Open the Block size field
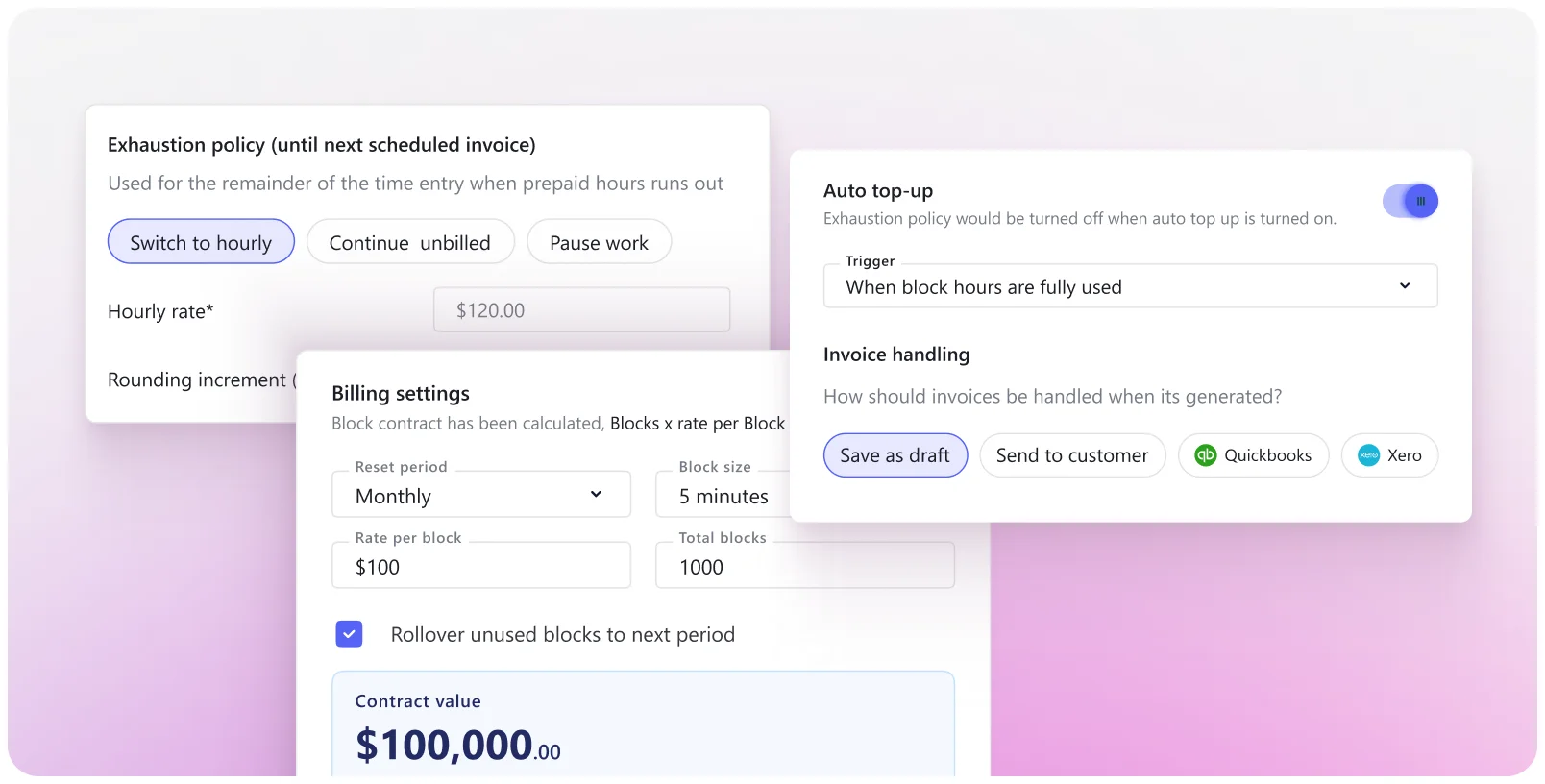Viewport: 1545px width, 784px height. point(723,496)
